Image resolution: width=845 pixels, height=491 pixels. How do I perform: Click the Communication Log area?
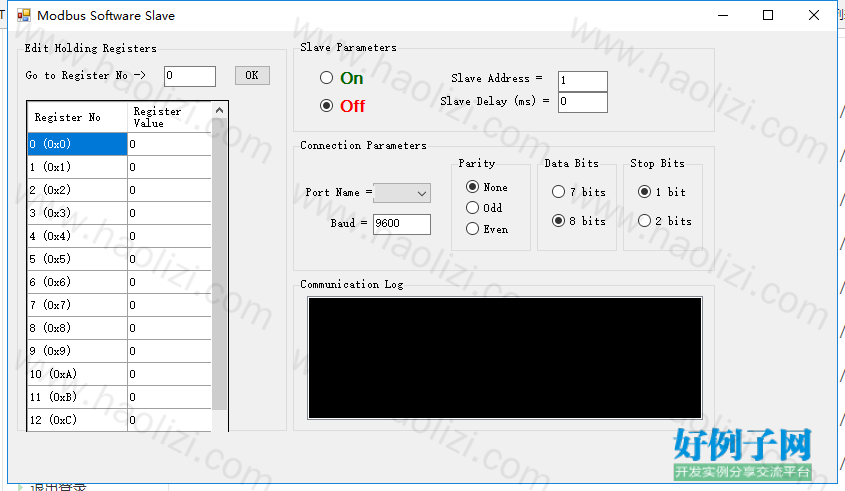tap(505, 358)
